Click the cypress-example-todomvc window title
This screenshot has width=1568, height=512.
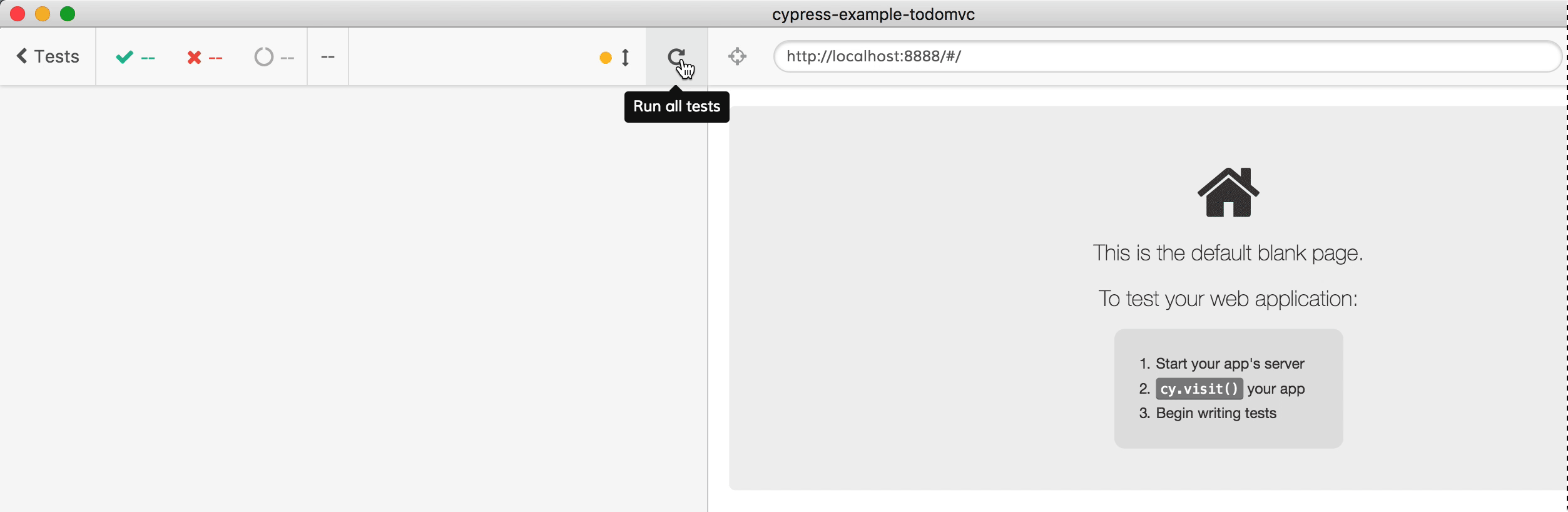(873, 14)
